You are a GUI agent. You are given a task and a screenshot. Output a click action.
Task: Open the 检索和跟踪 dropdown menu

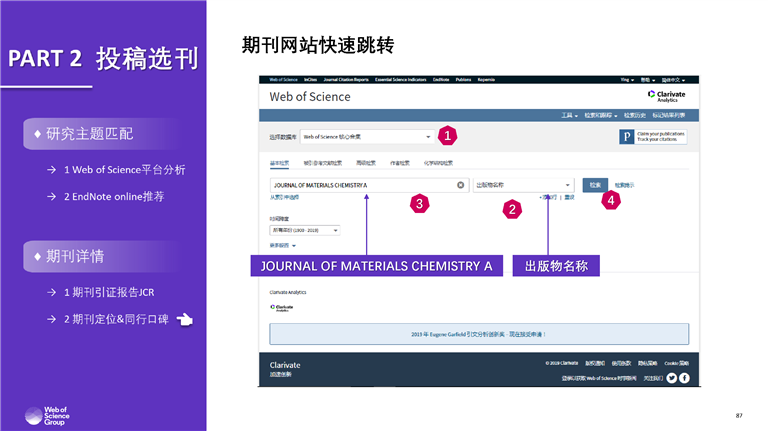[600, 115]
